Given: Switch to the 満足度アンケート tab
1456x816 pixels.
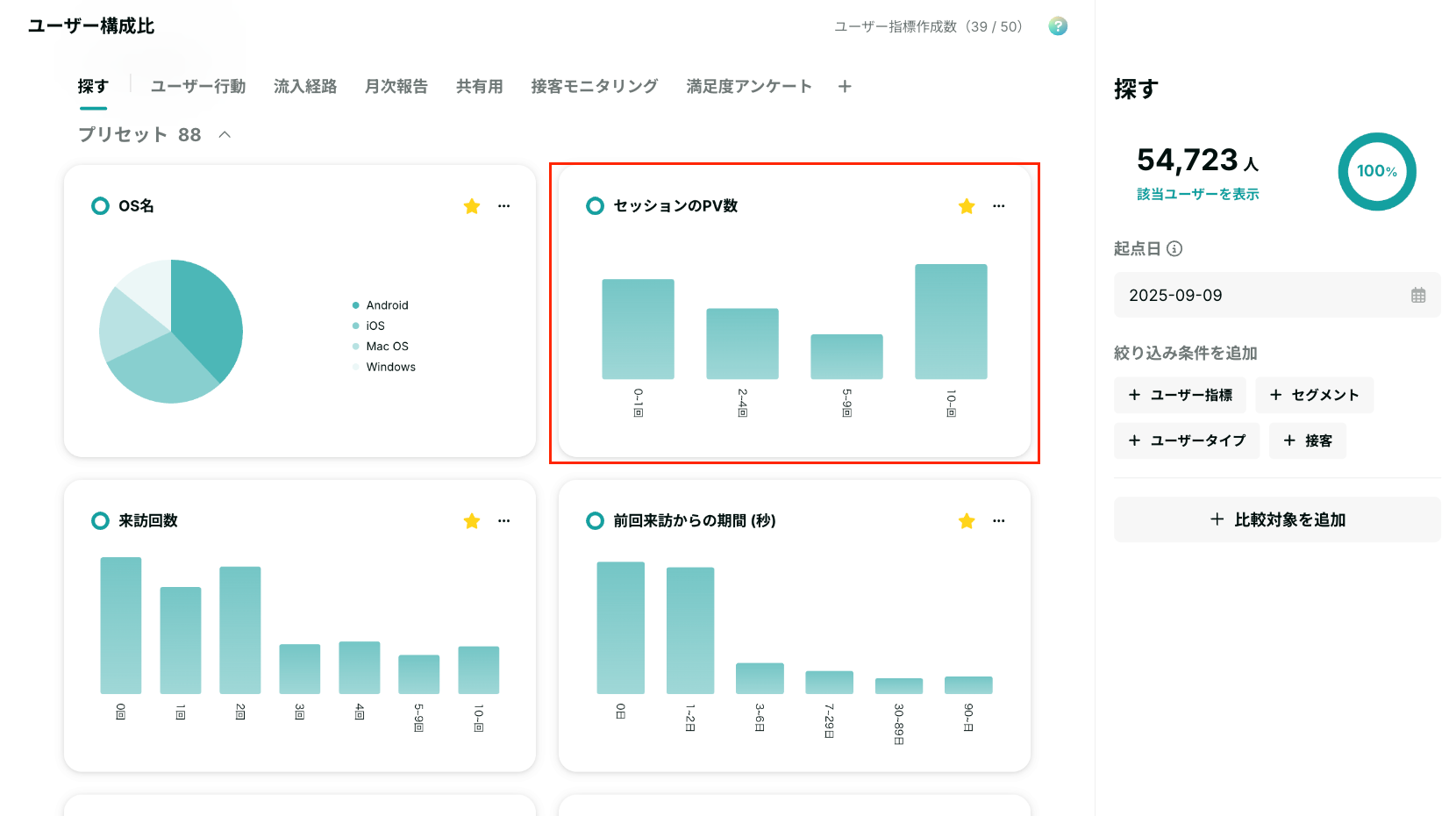Looking at the screenshot, I should [x=749, y=86].
